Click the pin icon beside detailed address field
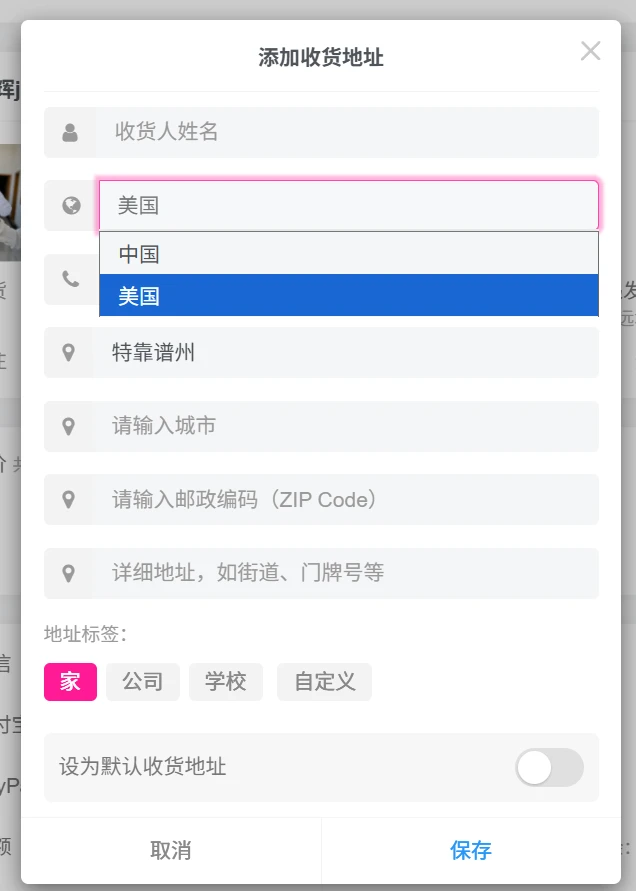Image resolution: width=636 pixels, height=891 pixels. [69, 573]
